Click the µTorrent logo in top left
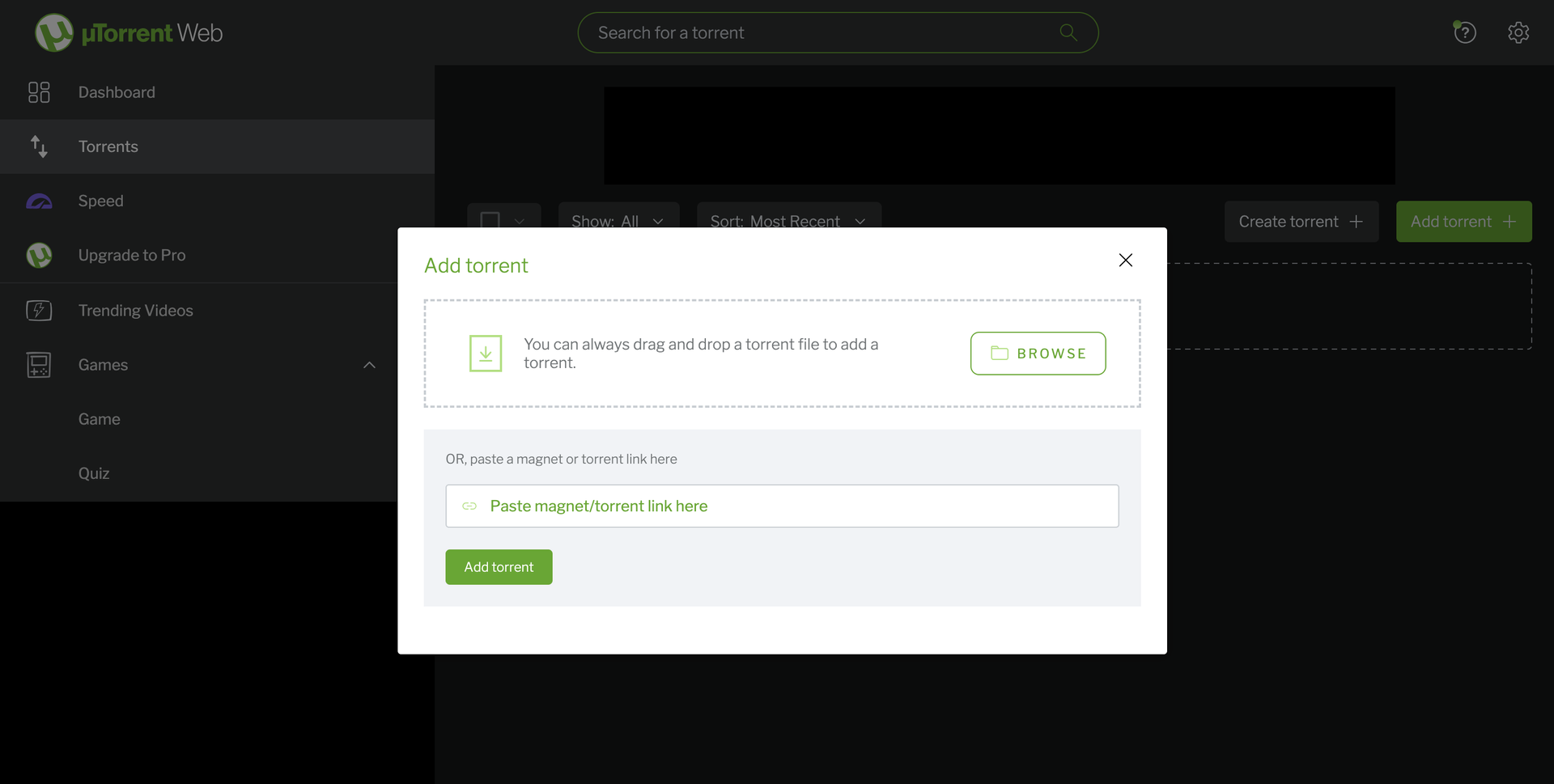 pyautogui.click(x=54, y=32)
